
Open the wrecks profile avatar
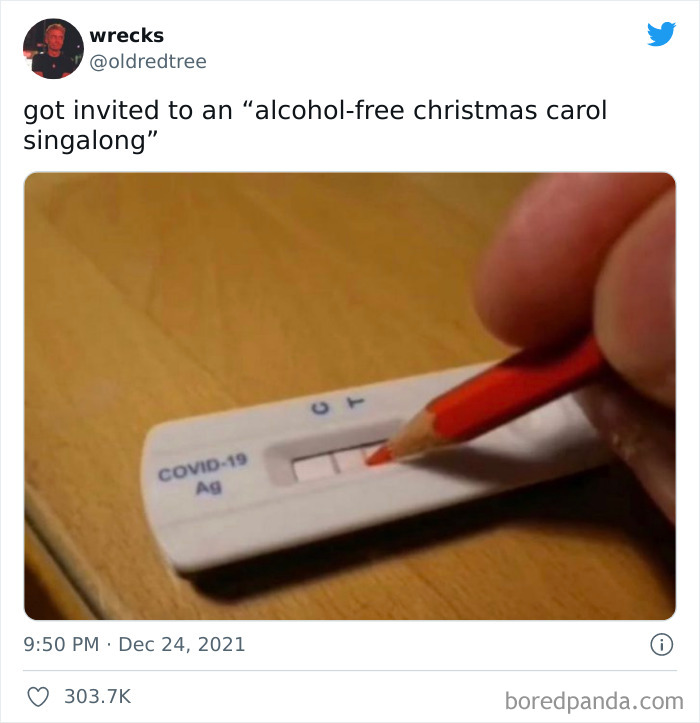pyautogui.click(x=53, y=48)
